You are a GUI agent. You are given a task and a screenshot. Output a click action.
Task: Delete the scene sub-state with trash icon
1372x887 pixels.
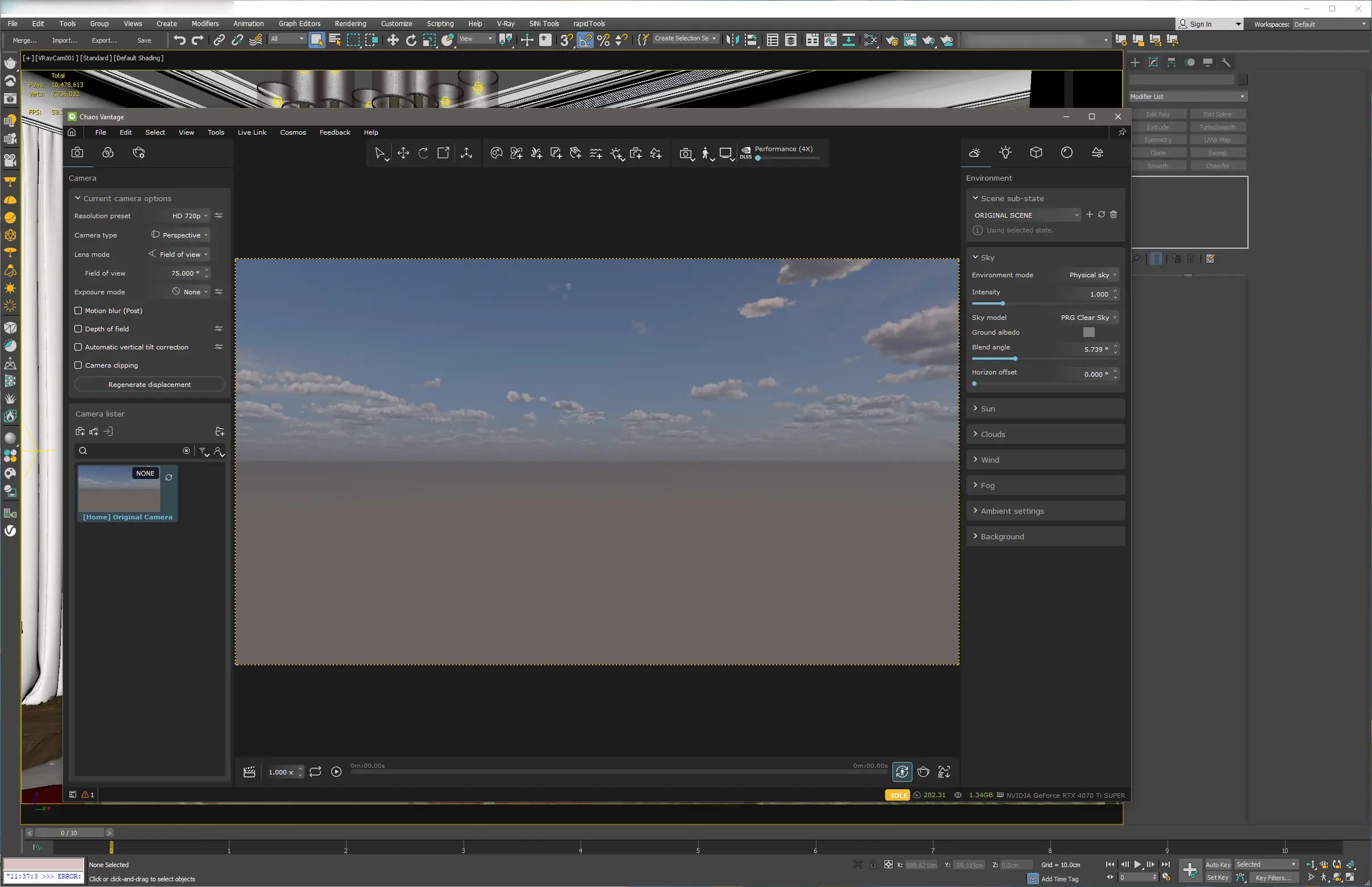(x=1114, y=214)
